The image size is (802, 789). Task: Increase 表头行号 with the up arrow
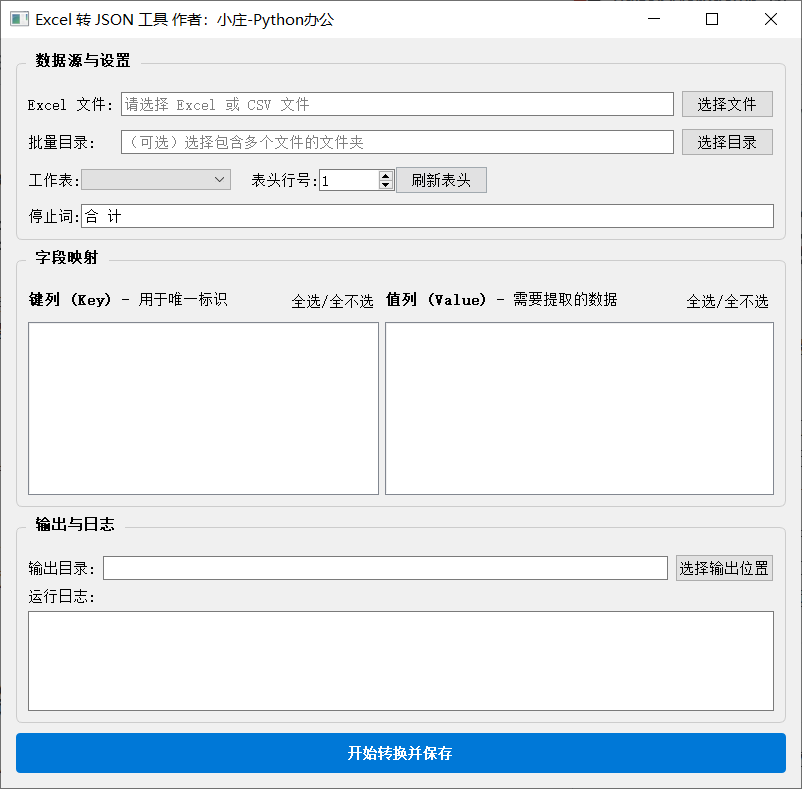point(386,175)
